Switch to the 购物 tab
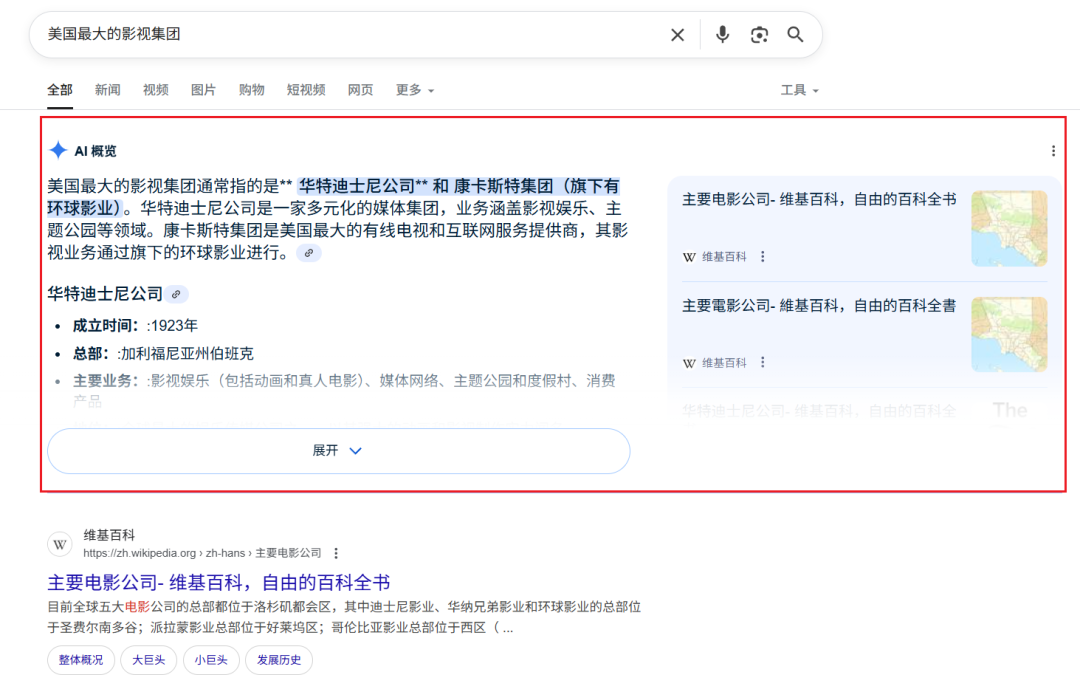This screenshot has width=1080, height=689. click(x=251, y=90)
